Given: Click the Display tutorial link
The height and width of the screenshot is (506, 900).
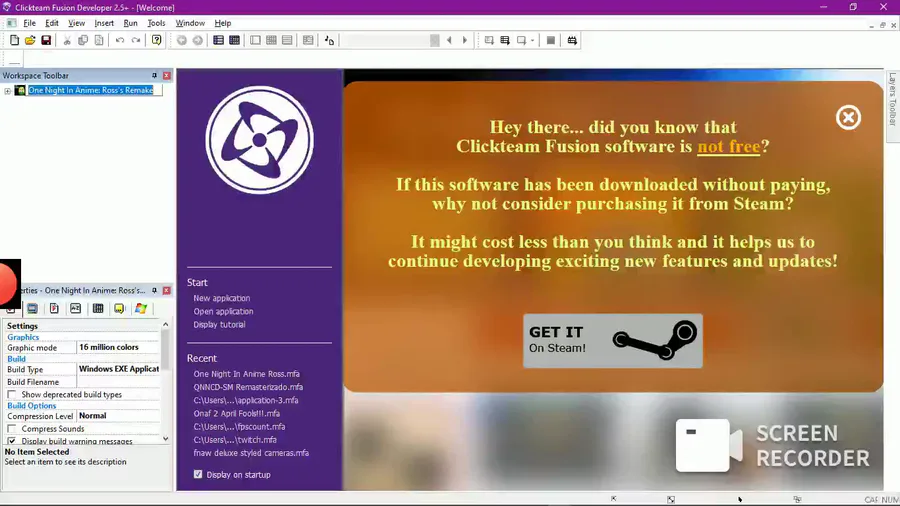Looking at the screenshot, I should [219, 325].
